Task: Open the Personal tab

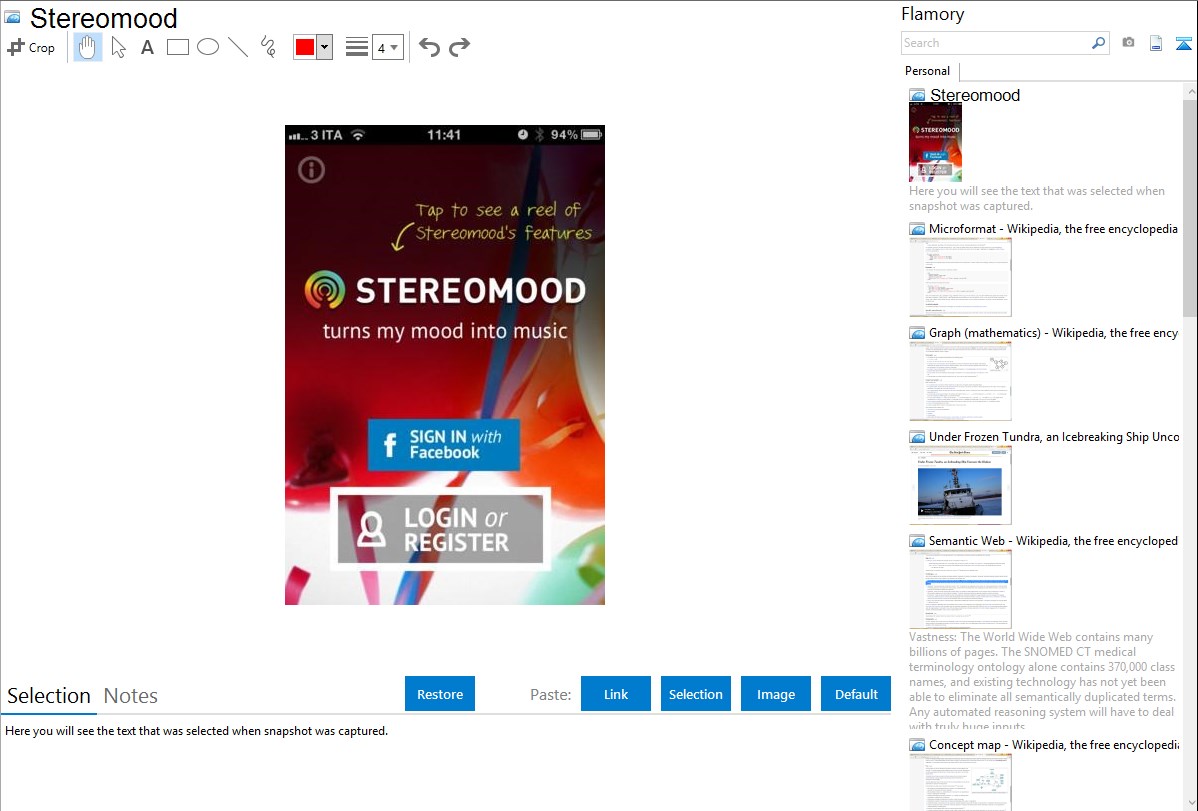Action: click(x=927, y=71)
